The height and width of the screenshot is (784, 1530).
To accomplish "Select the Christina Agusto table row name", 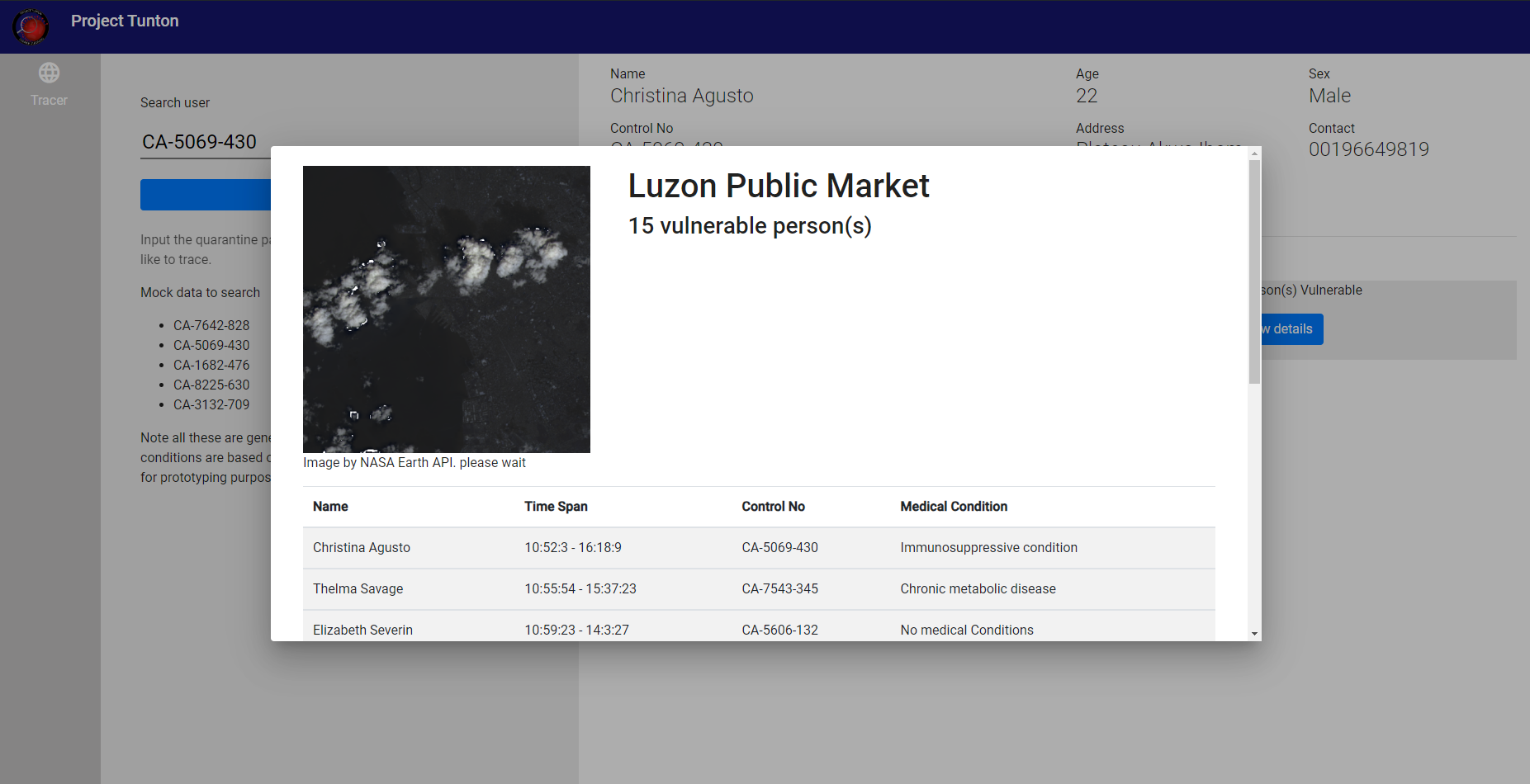I will (x=362, y=548).
